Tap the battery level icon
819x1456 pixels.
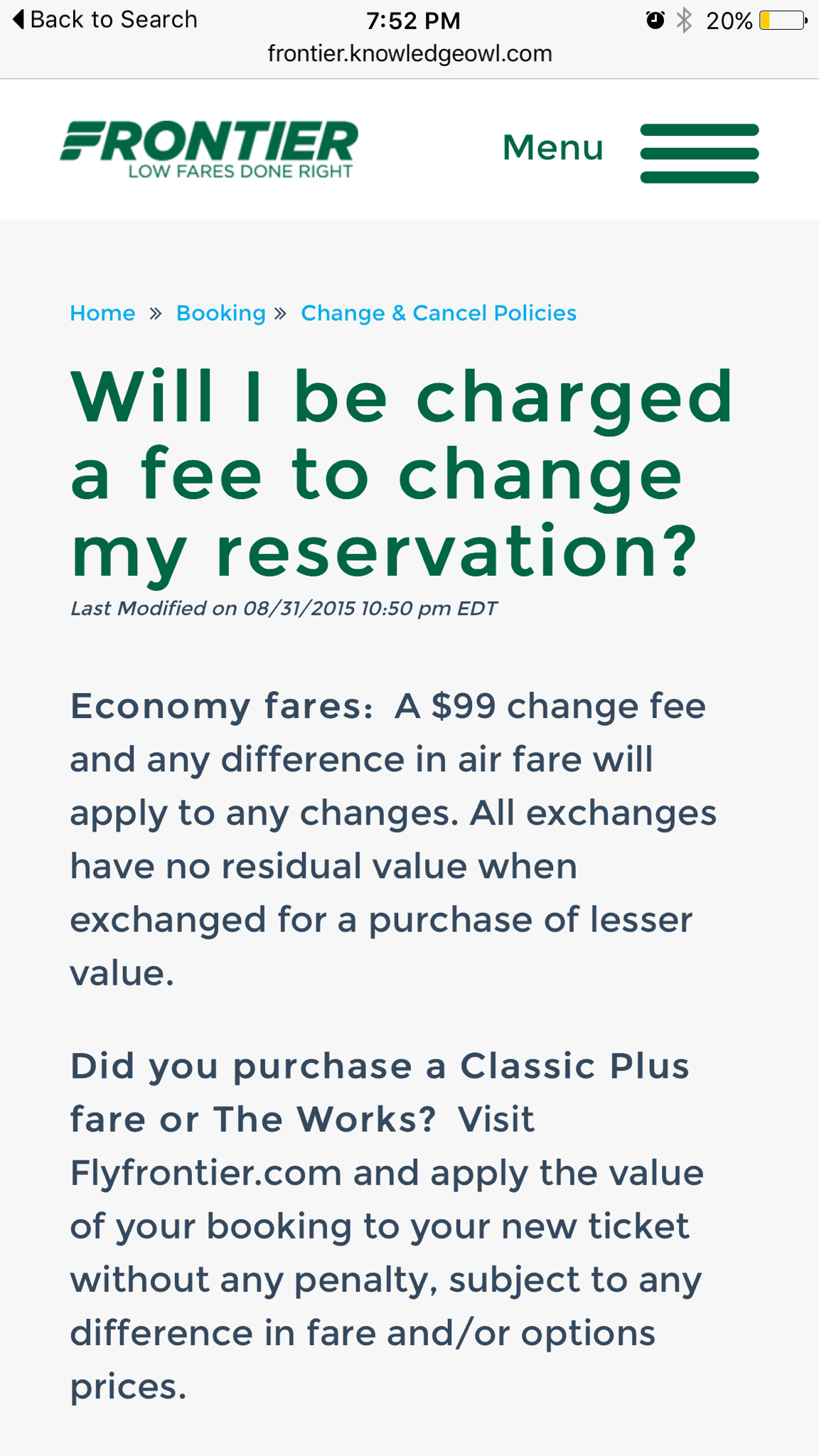[783, 20]
